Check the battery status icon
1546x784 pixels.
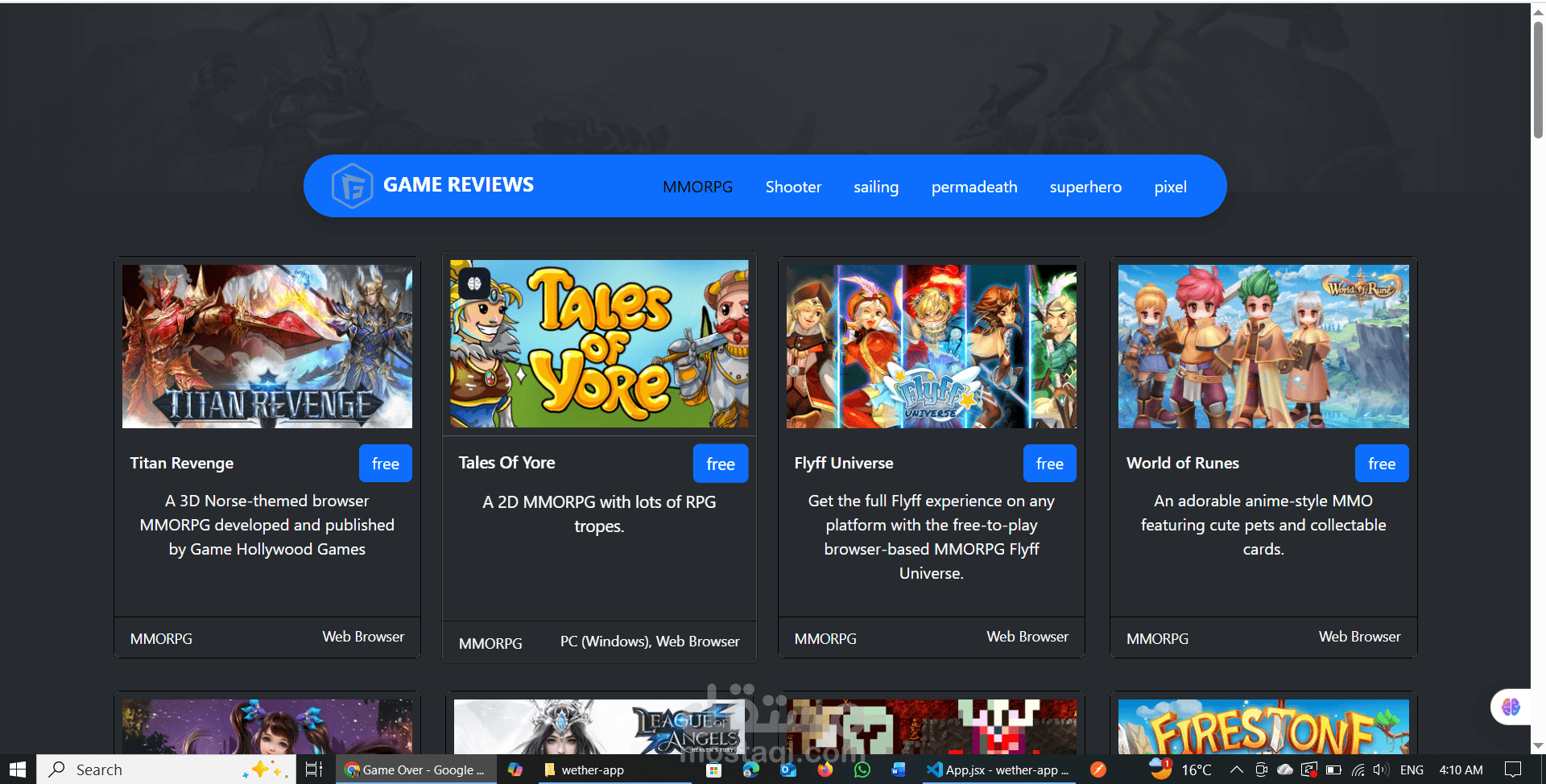[x=1333, y=770]
